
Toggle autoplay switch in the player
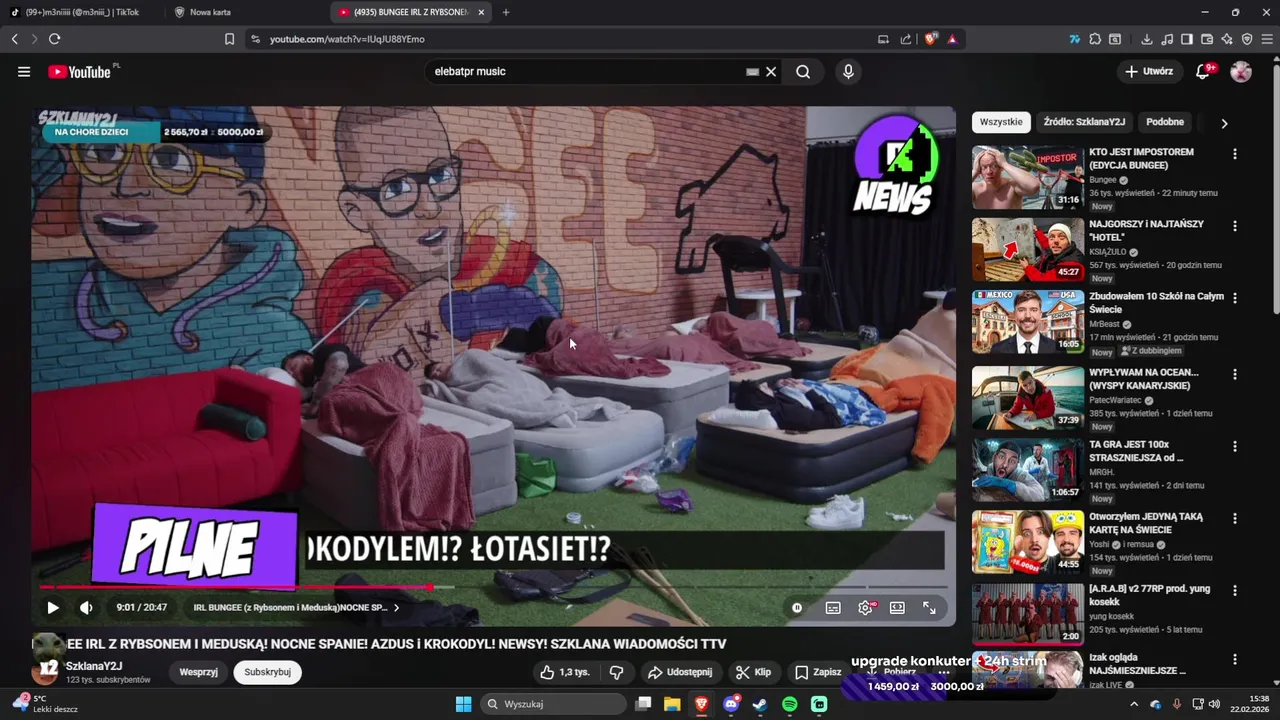tap(797, 607)
